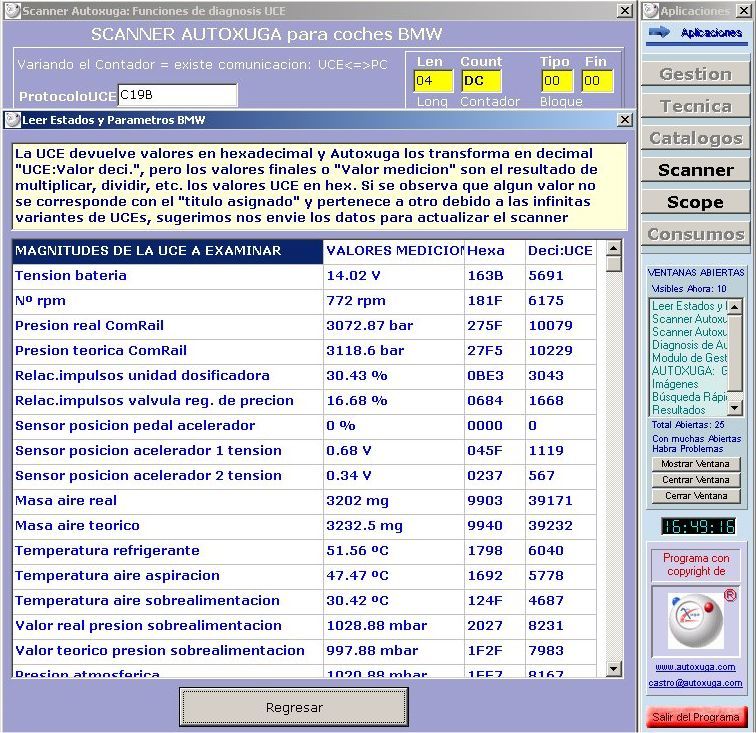Select 'Resultados' in open windows list
The height and width of the screenshot is (733, 756).
coord(688,410)
